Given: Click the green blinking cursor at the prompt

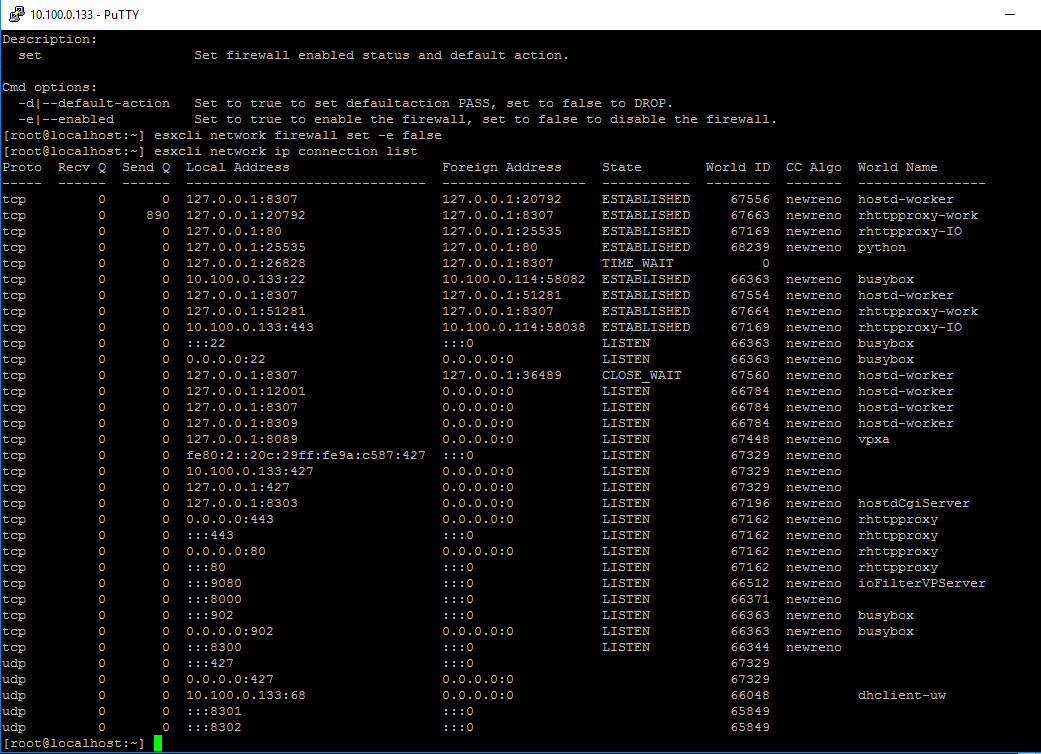Looking at the screenshot, I should 158,743.
